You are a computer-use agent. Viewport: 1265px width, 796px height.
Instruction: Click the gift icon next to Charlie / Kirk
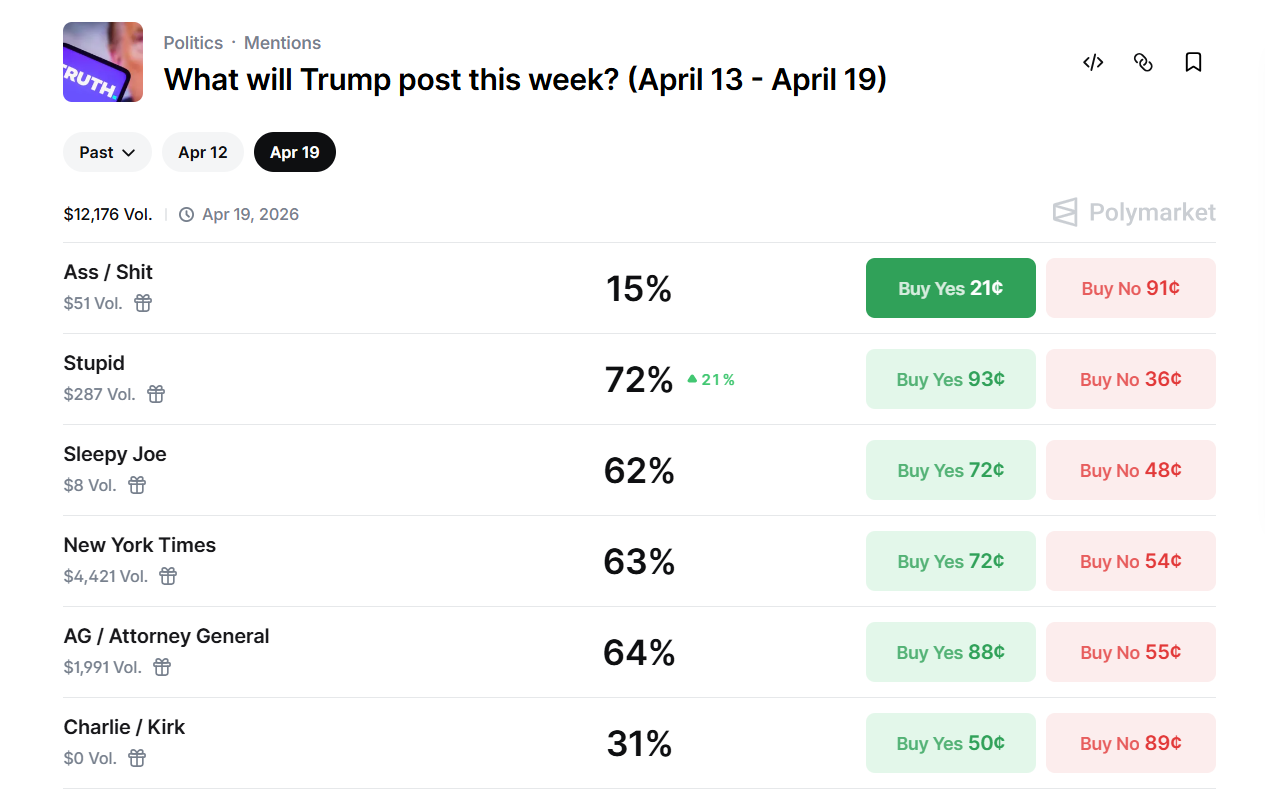pyautogui.click(x=136, y=758)
